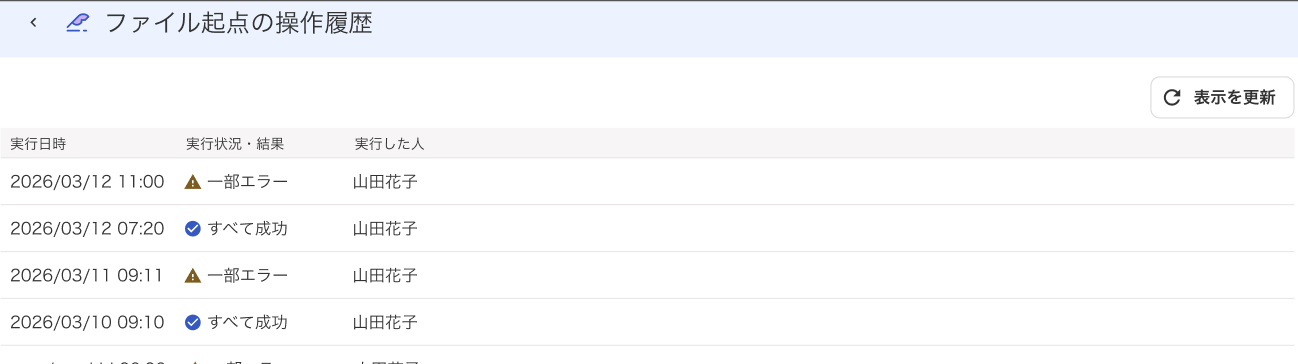Click すべて成功 status in the second row

pos(247,229)
